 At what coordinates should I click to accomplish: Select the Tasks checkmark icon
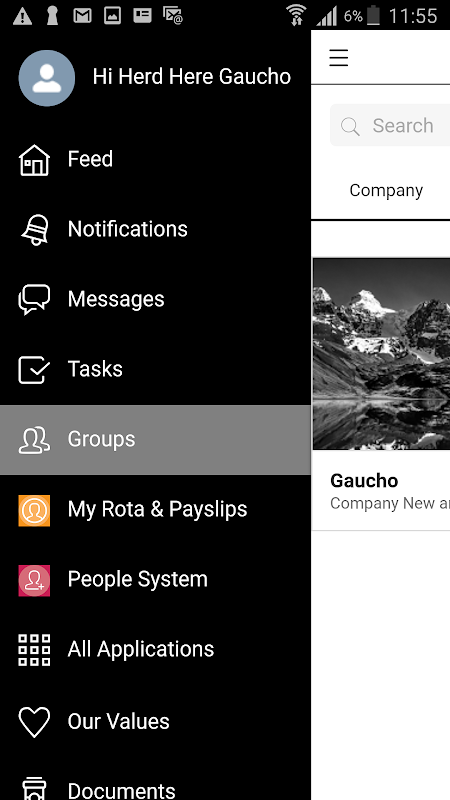coord(34,369)
